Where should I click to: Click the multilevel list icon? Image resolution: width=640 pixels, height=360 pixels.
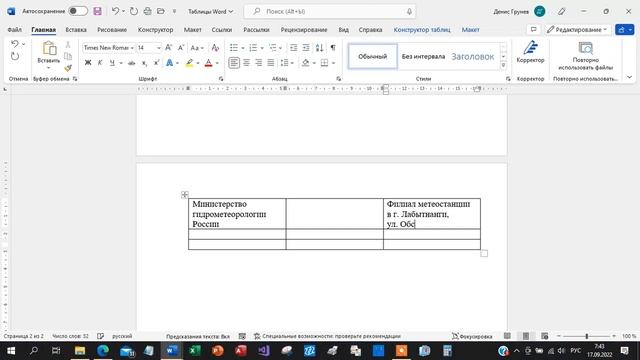(273, 48)
